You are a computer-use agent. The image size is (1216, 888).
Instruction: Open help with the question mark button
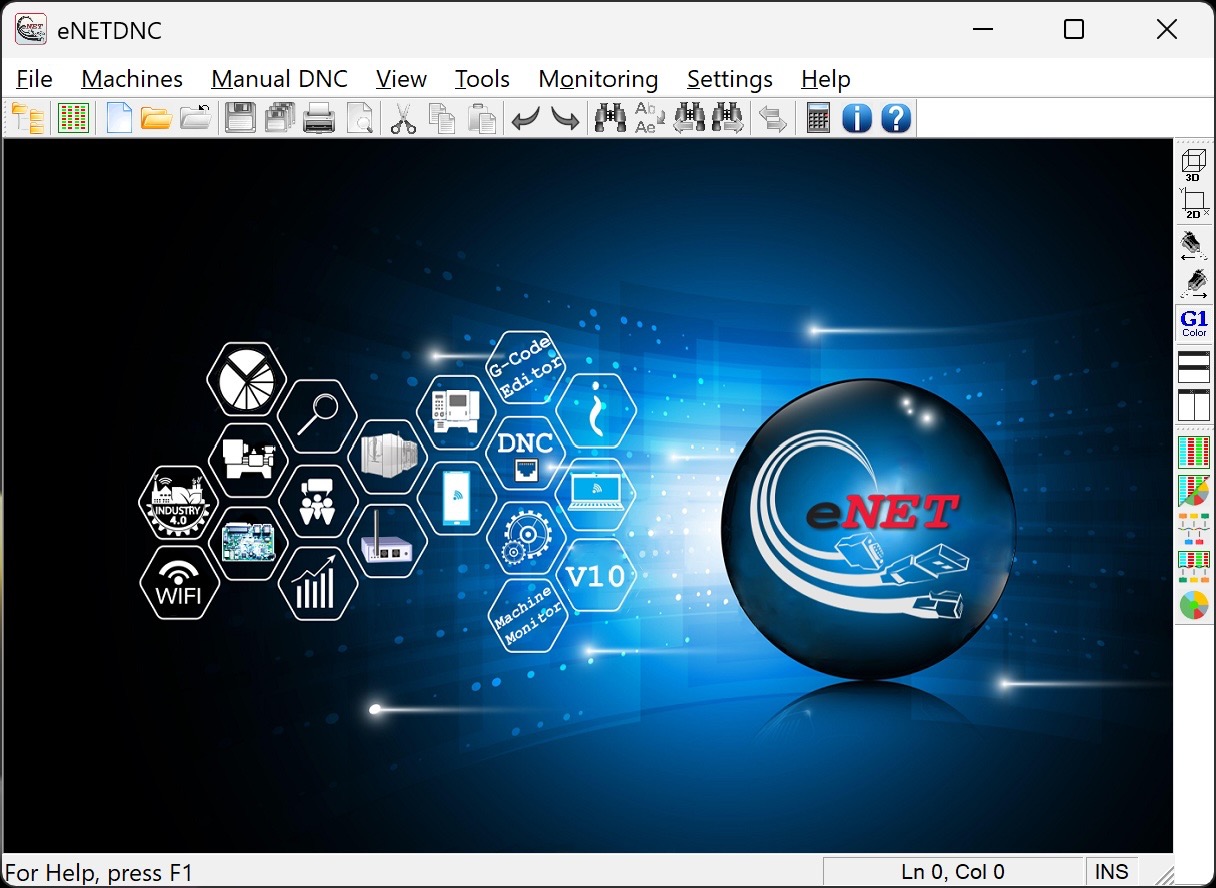click(895, 118)
